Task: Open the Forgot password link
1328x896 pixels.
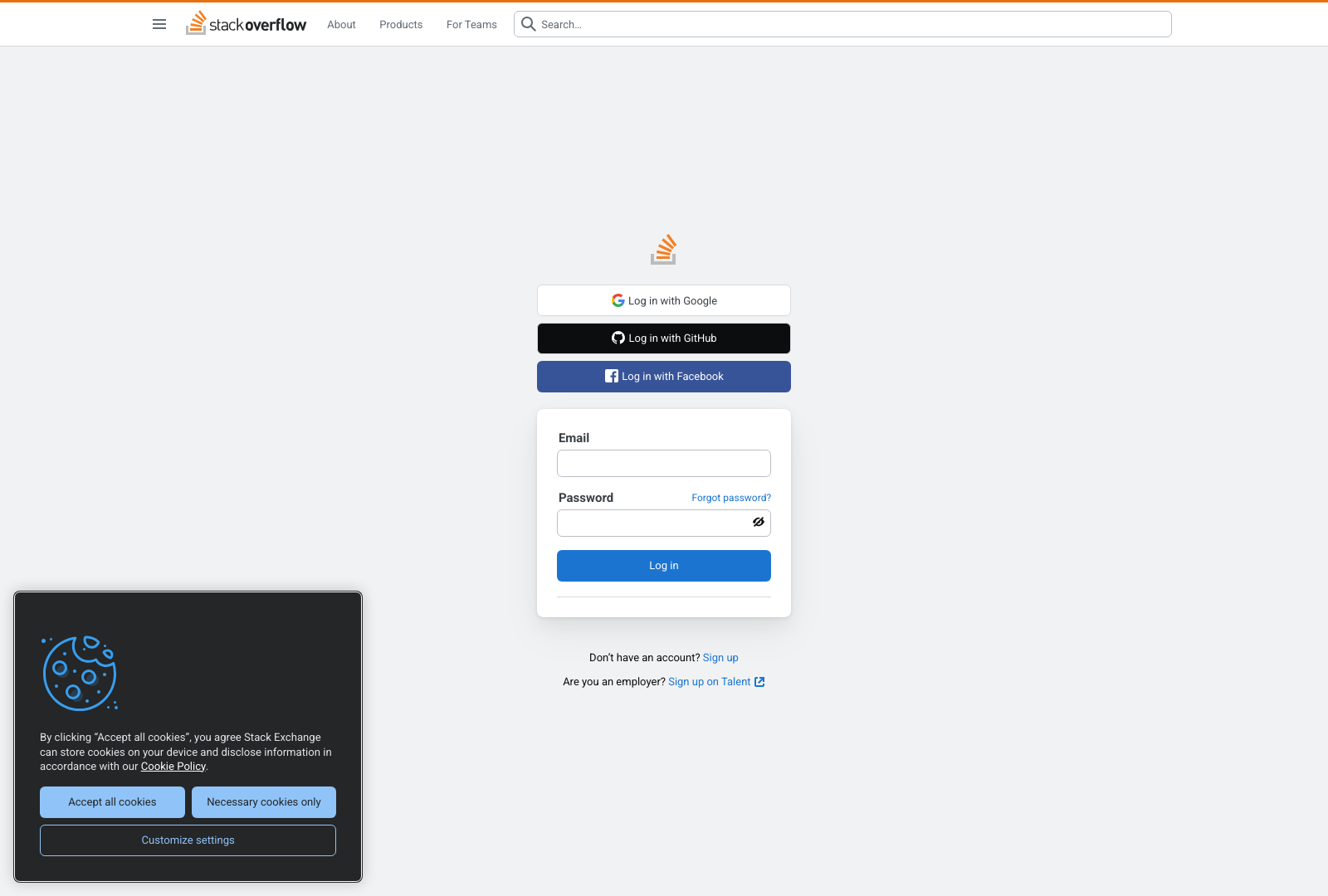Action: pos(731,497)
